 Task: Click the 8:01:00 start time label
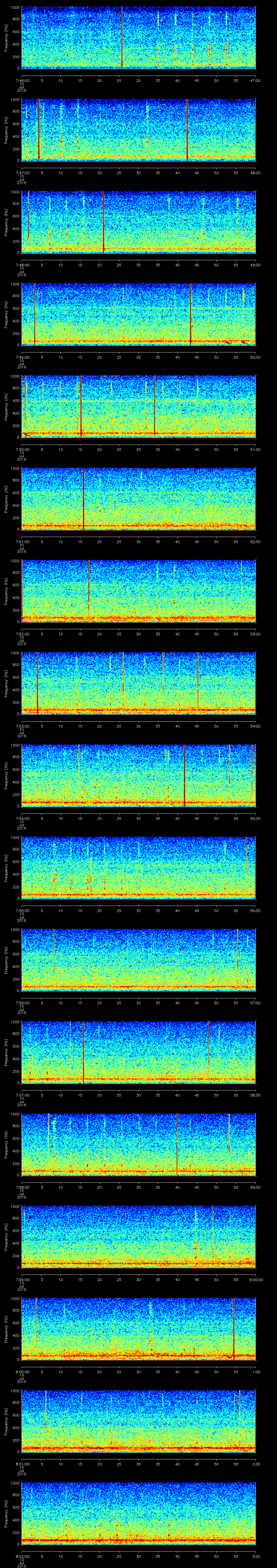(22, 1463)
